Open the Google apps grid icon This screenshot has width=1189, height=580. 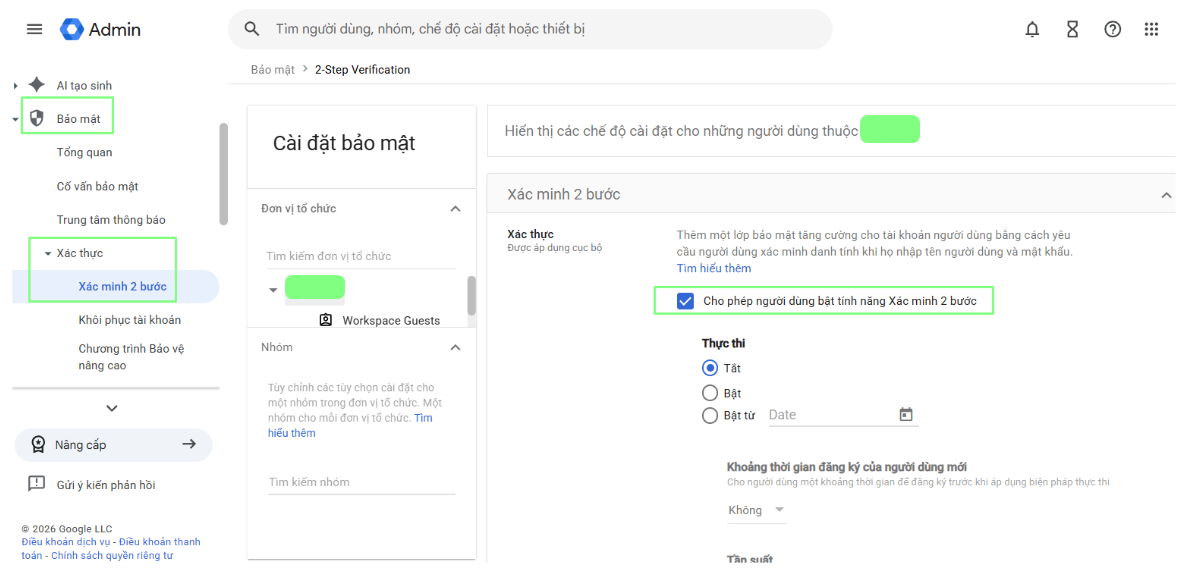point(1151,30)
